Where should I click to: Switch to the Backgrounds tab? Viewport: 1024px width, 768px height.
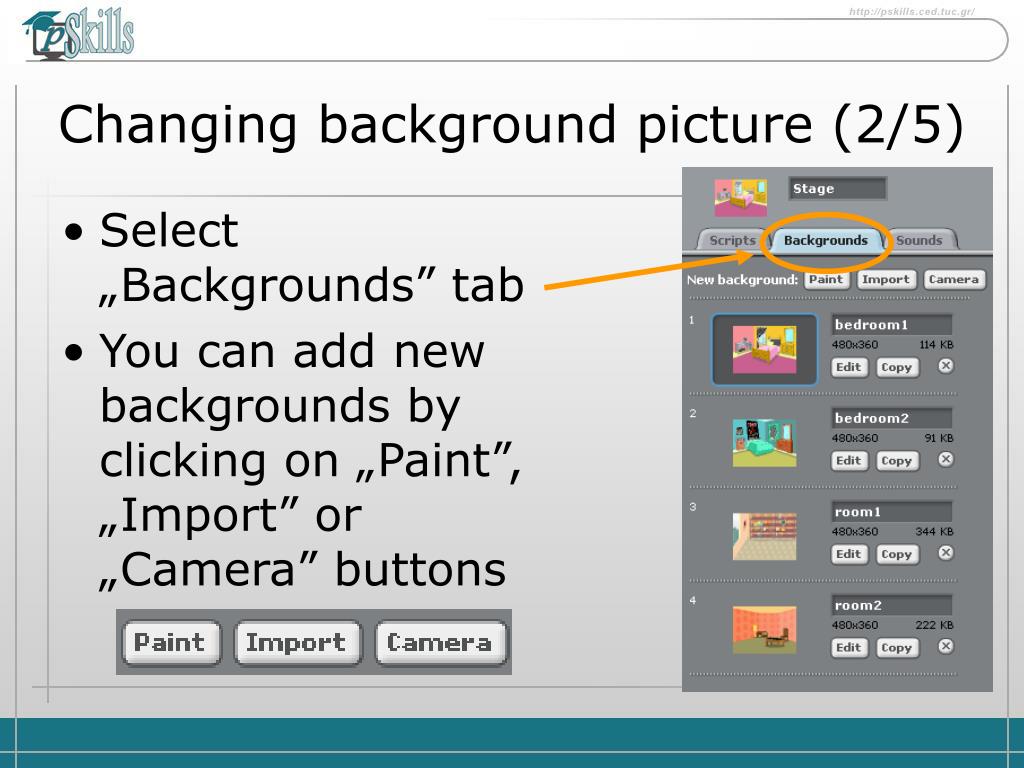tap(825, 240)
